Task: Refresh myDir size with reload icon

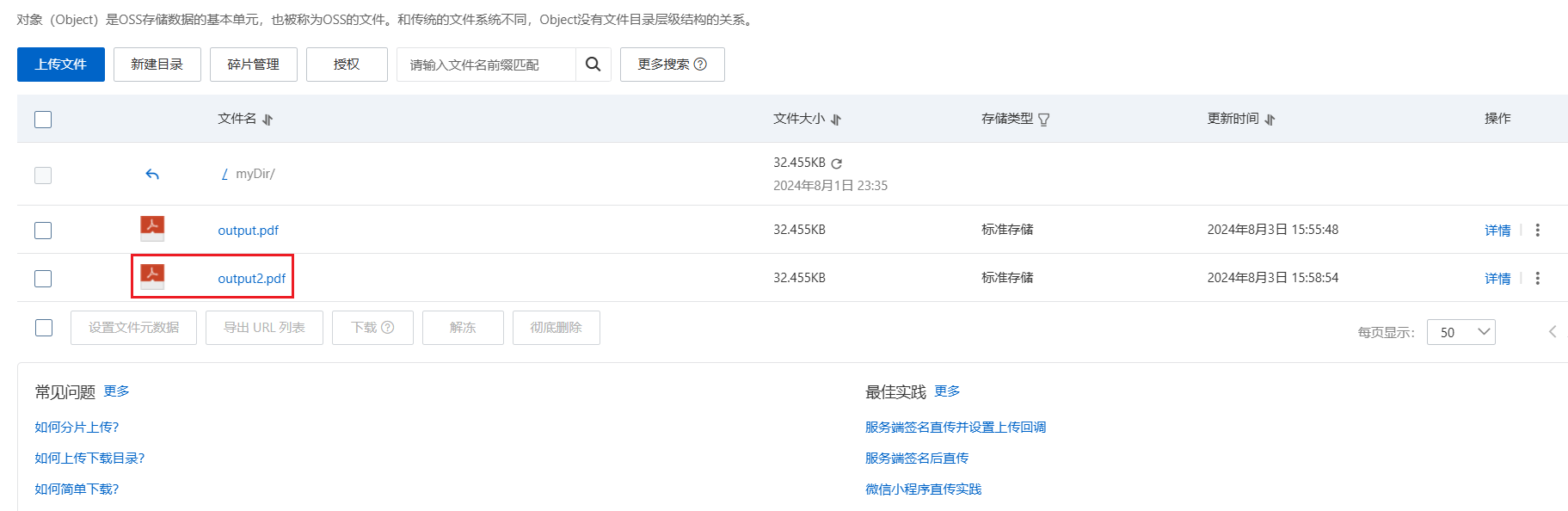Action: (x=836, y=163)
